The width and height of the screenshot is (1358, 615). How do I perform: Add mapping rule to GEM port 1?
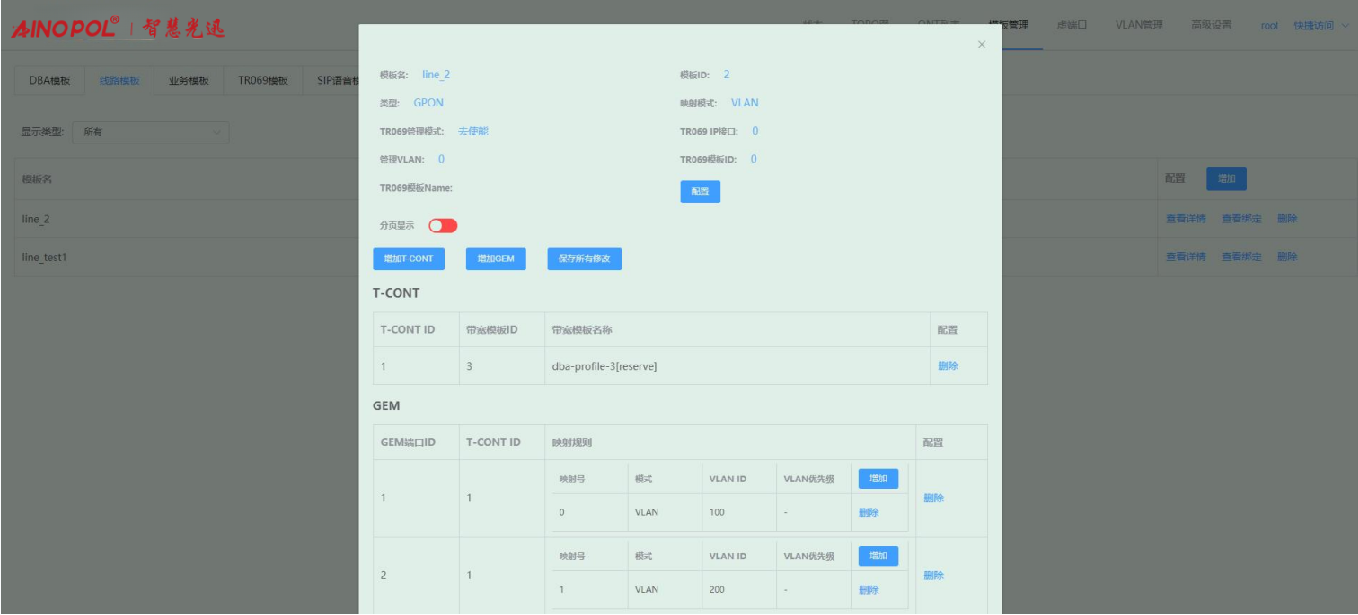click(x=878, y=479)
